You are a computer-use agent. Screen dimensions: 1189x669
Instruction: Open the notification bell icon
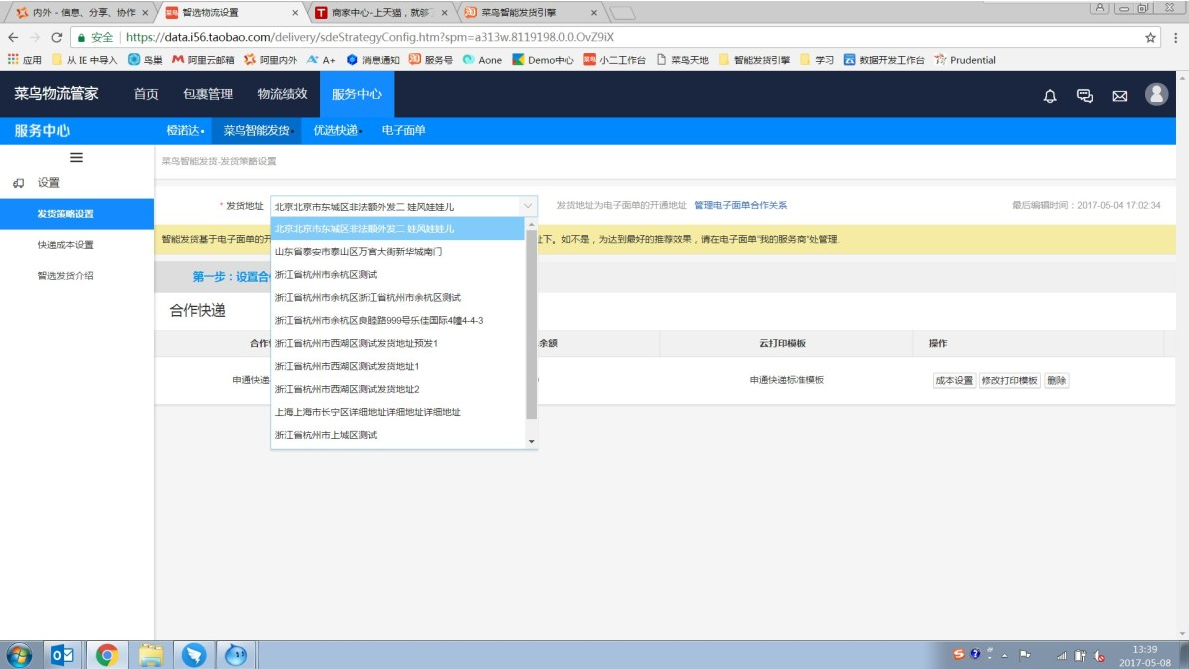coord(1049,96)
